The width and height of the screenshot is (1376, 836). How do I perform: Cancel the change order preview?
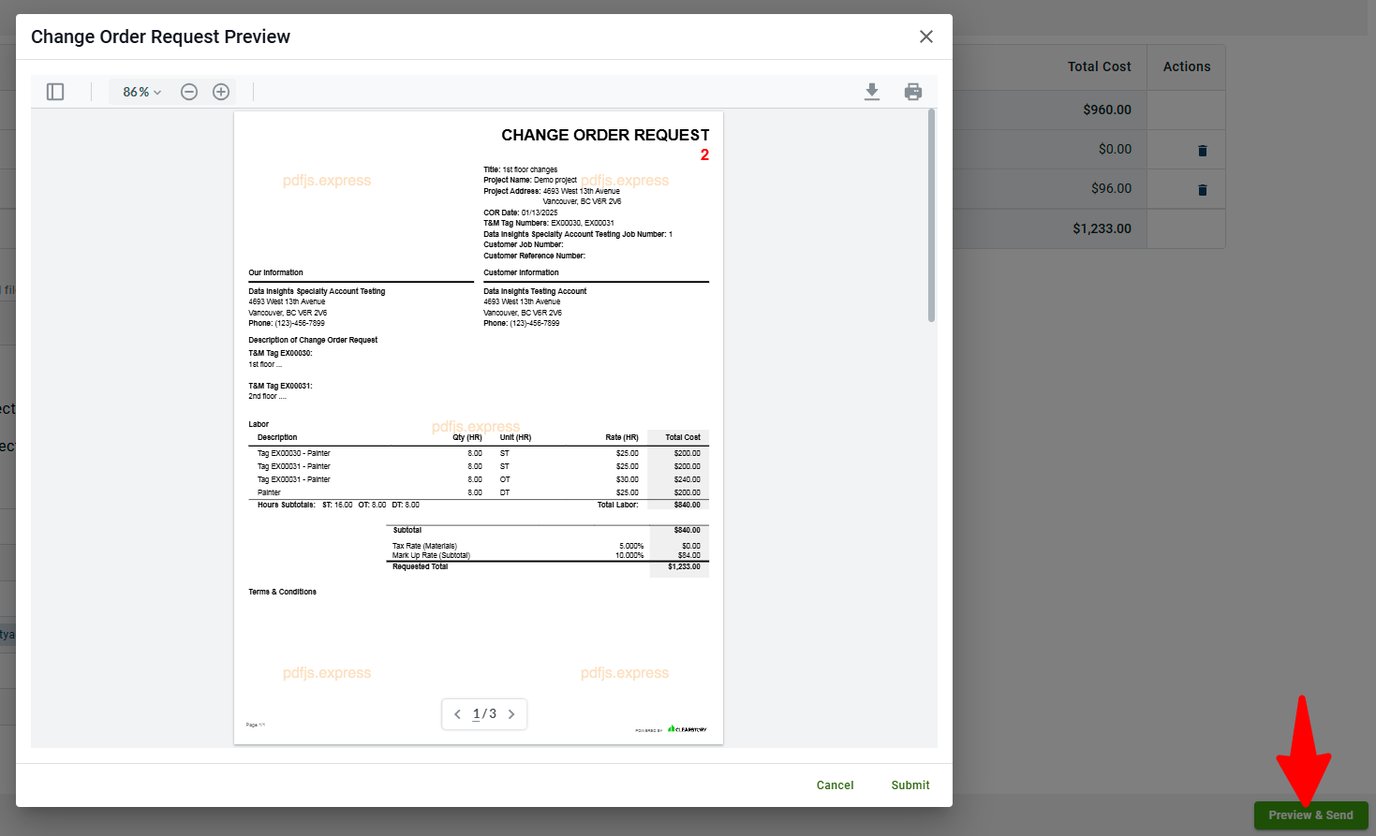tap(834, 785)
